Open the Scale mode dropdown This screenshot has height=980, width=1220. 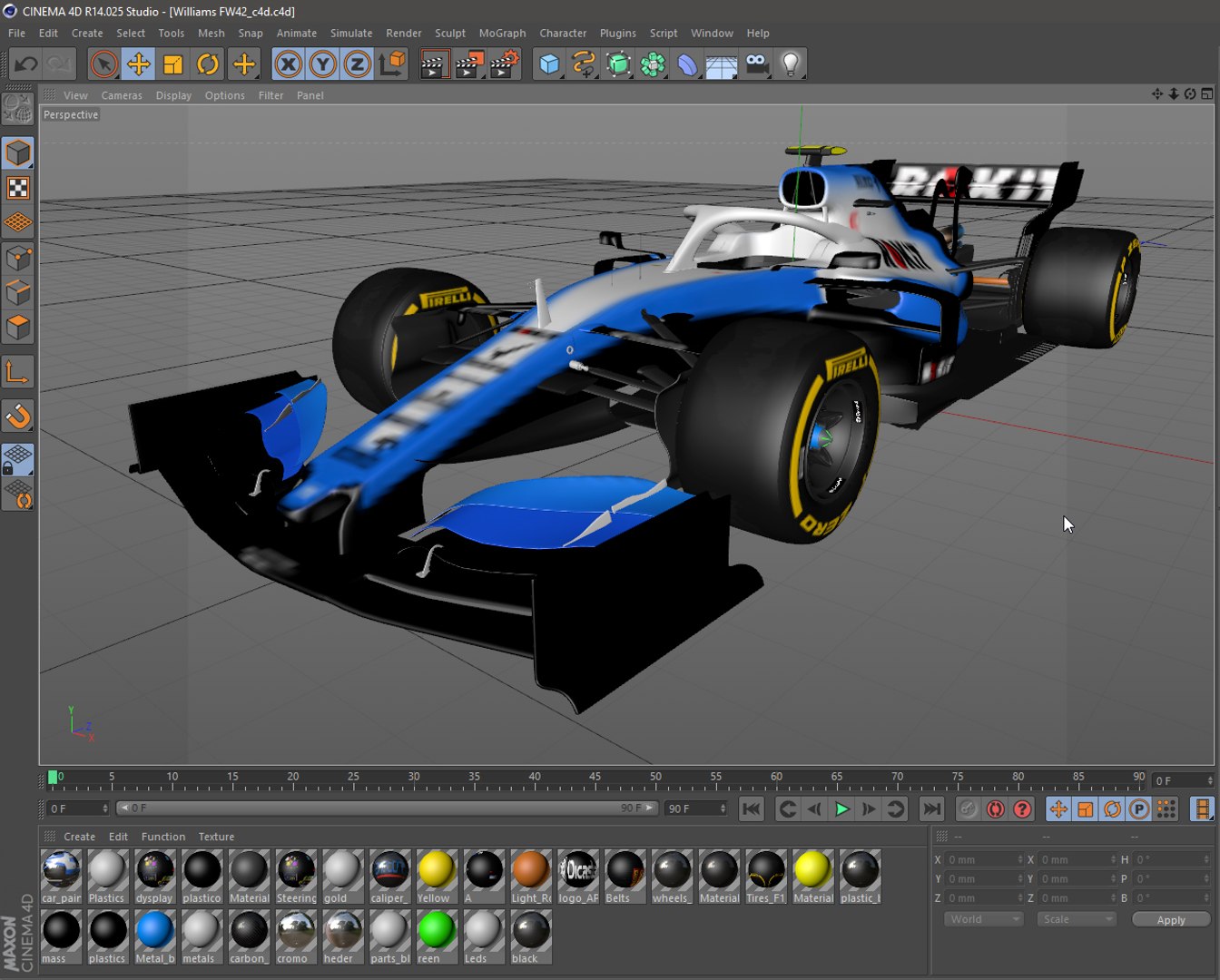[x=1076, y=919]
